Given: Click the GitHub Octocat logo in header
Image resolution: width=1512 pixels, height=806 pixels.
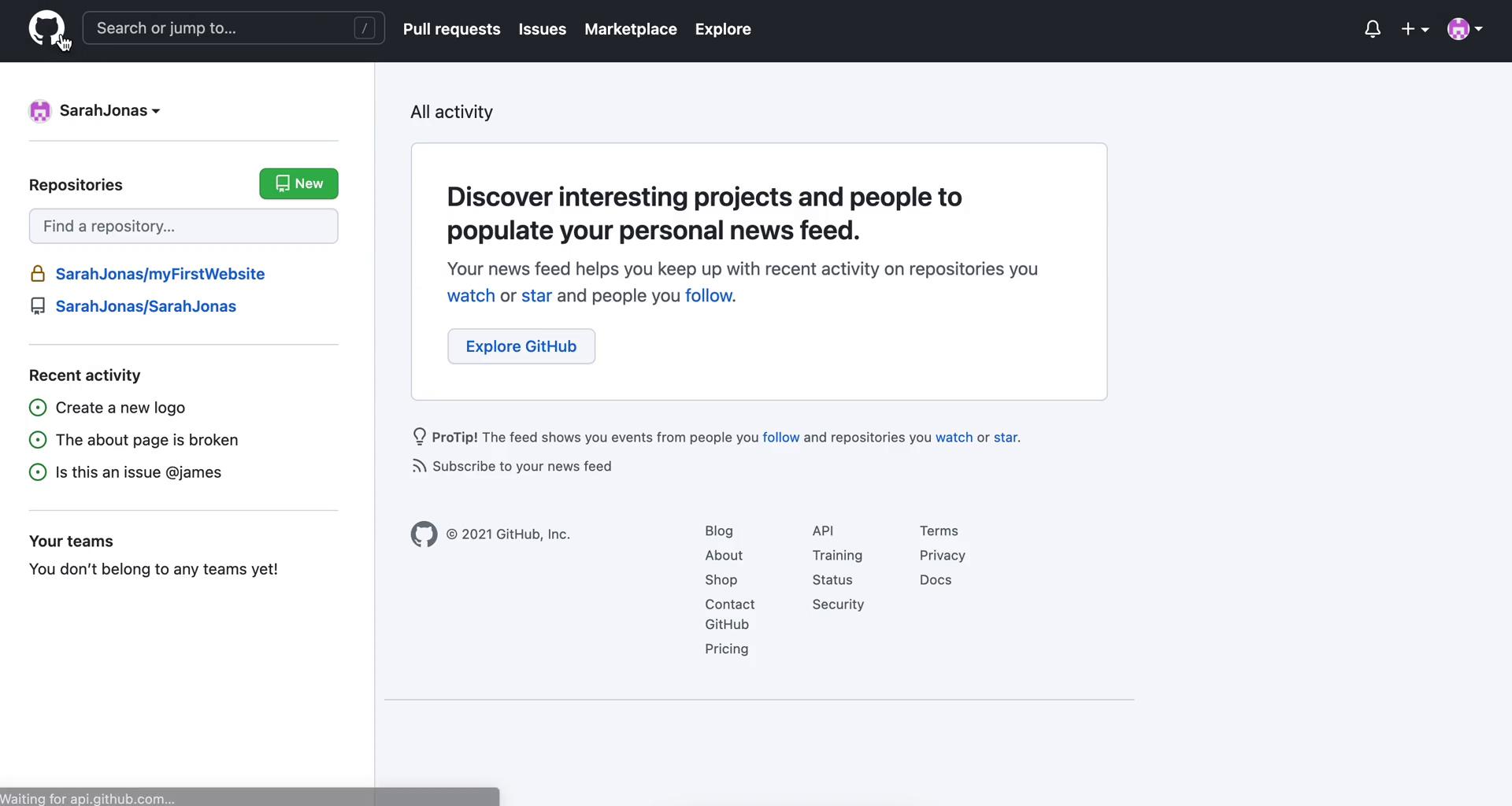Looking at the screenshot, I should tap(46, 28).
